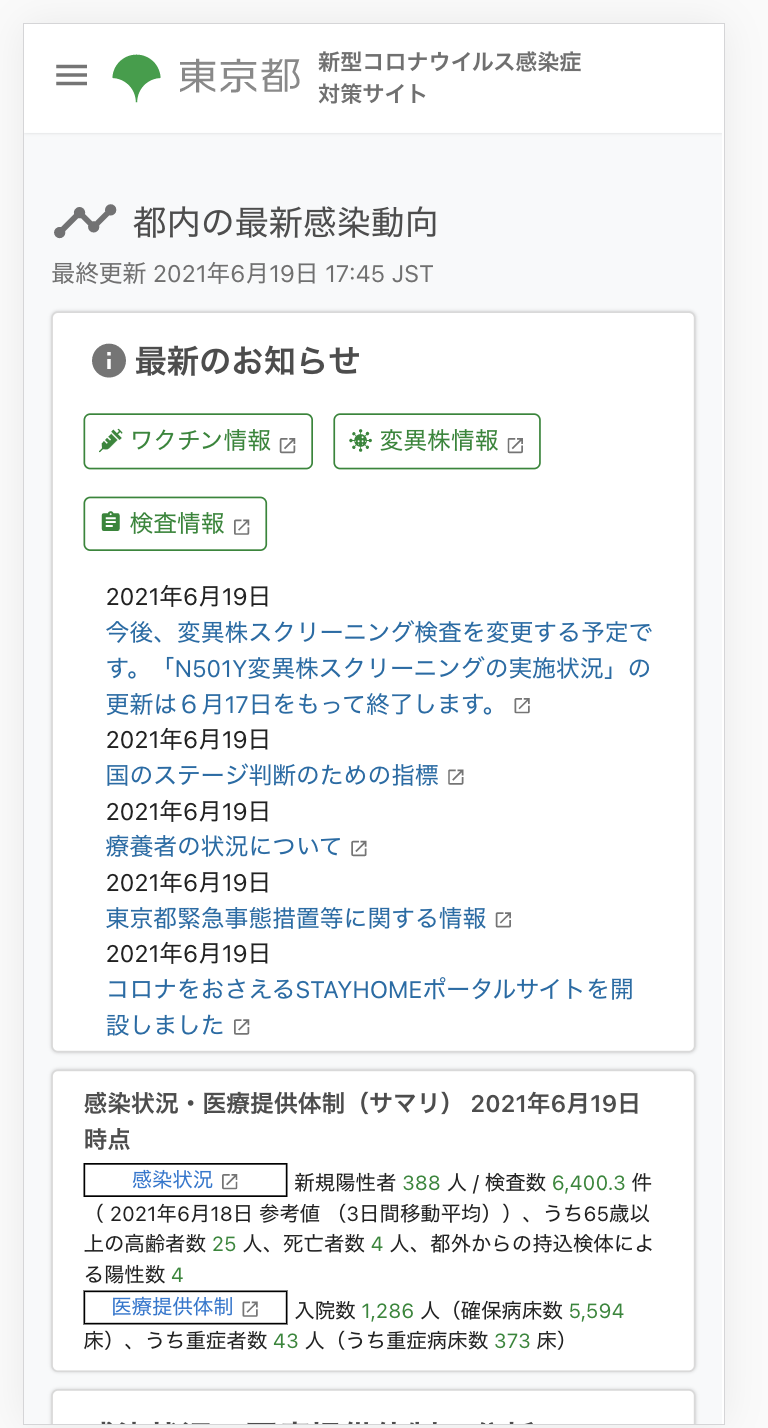Click the clipboard icon on 検査情報 button
Viewport: 768px width, 1428px height.
[x=110, y=523]
